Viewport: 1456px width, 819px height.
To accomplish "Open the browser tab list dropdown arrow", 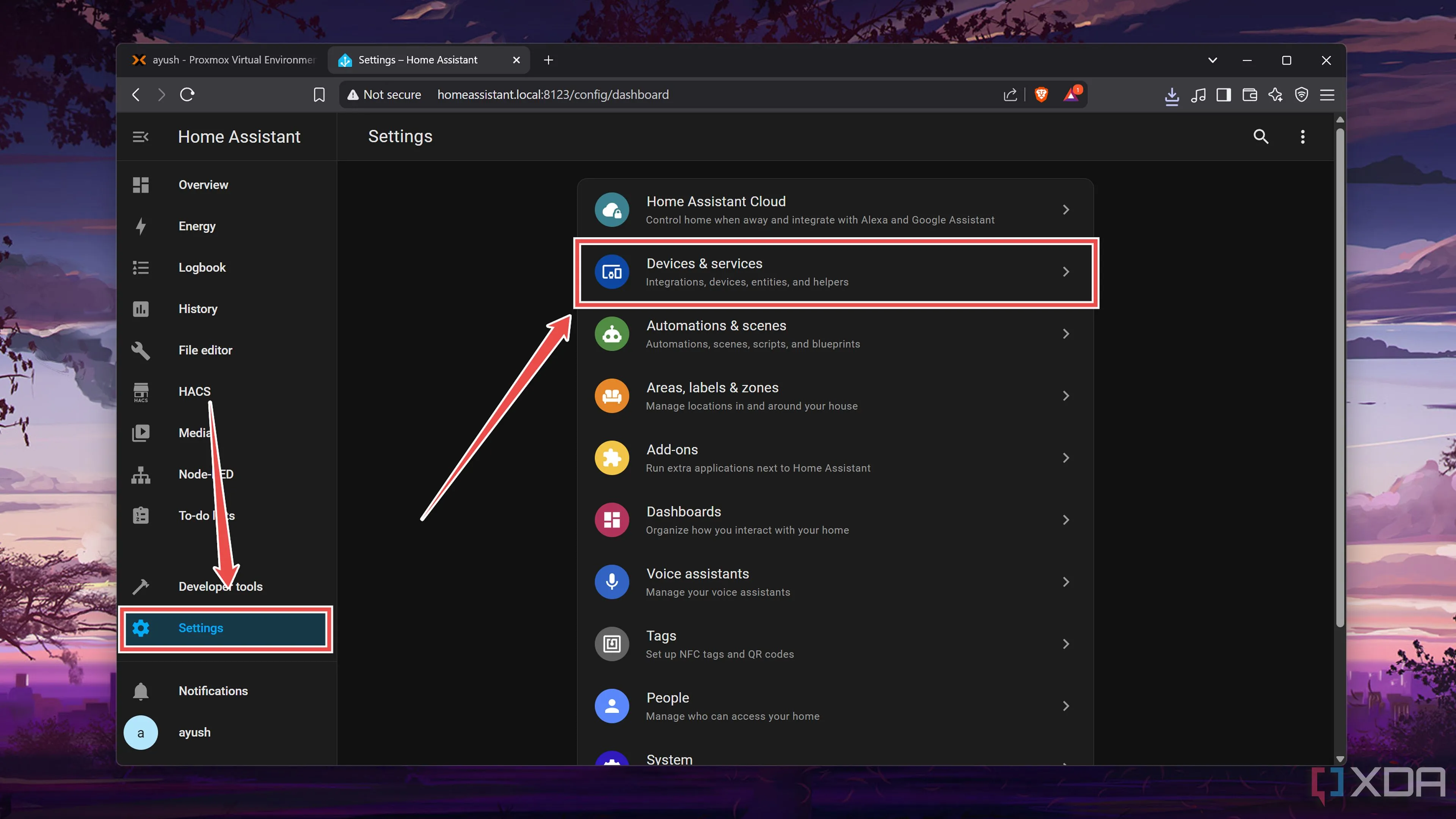I will (x=1213, y=60).
